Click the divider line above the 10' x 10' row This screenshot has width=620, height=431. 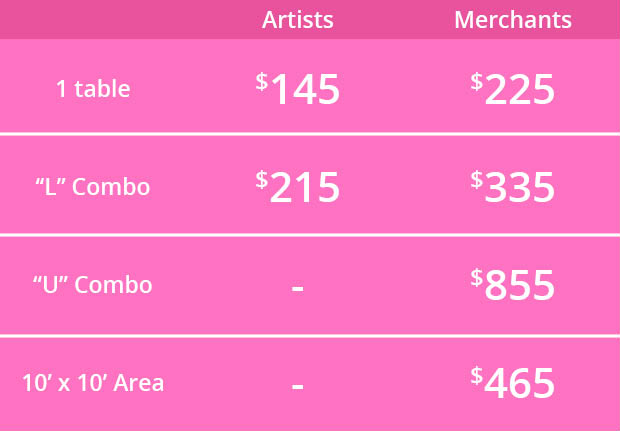pyautogui.click(x=310, y=336)
